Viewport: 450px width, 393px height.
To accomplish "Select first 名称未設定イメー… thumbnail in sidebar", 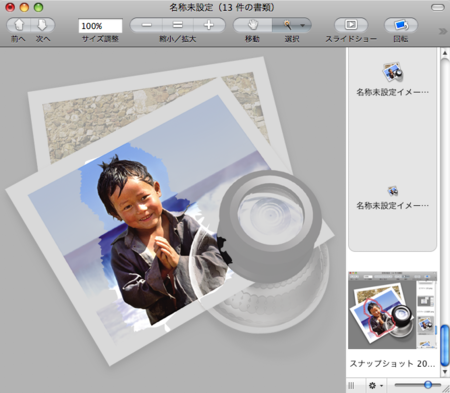I will pos(393,72).
